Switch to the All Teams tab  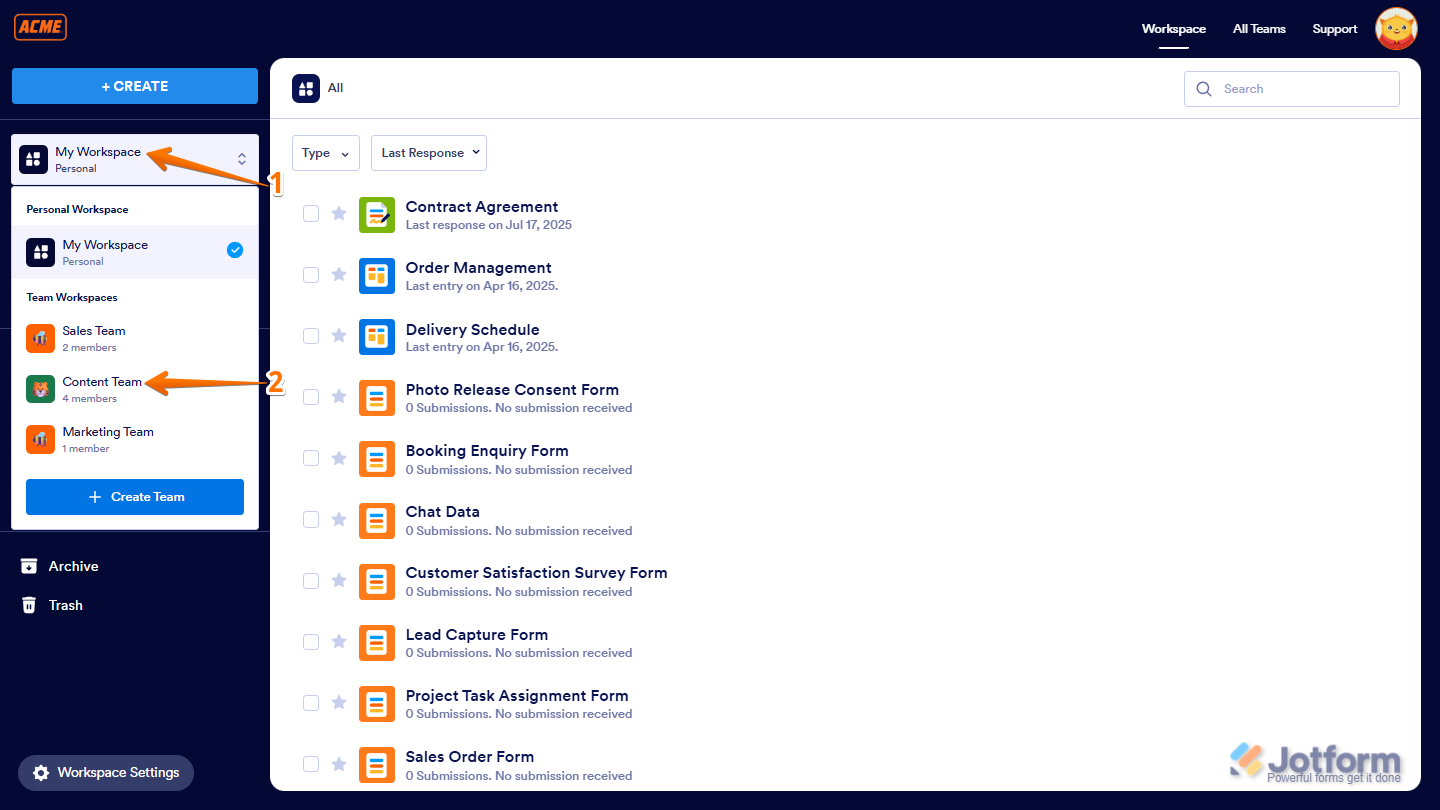click(1259, 28)
